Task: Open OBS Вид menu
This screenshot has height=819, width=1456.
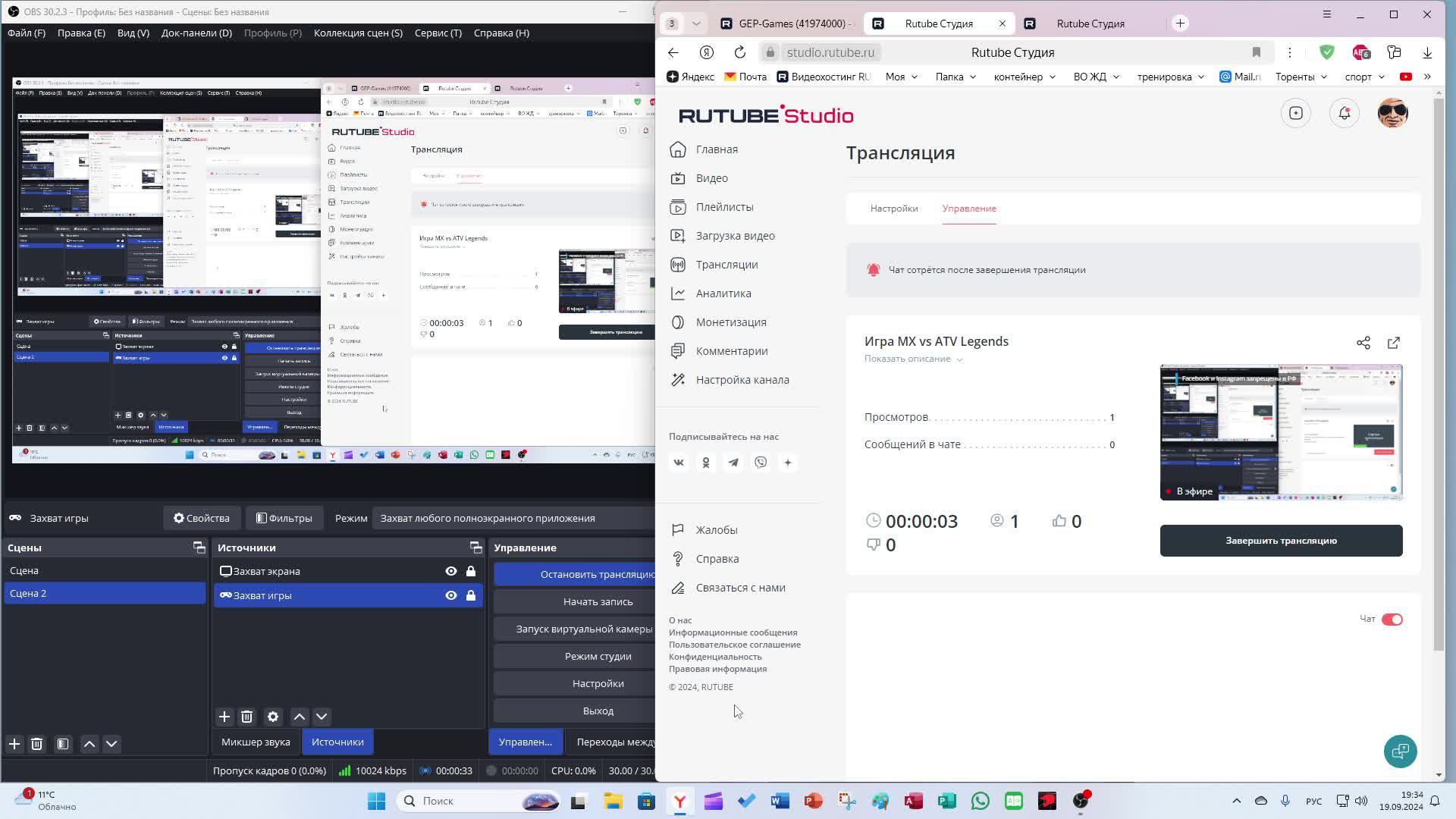Action: point(133,33)
